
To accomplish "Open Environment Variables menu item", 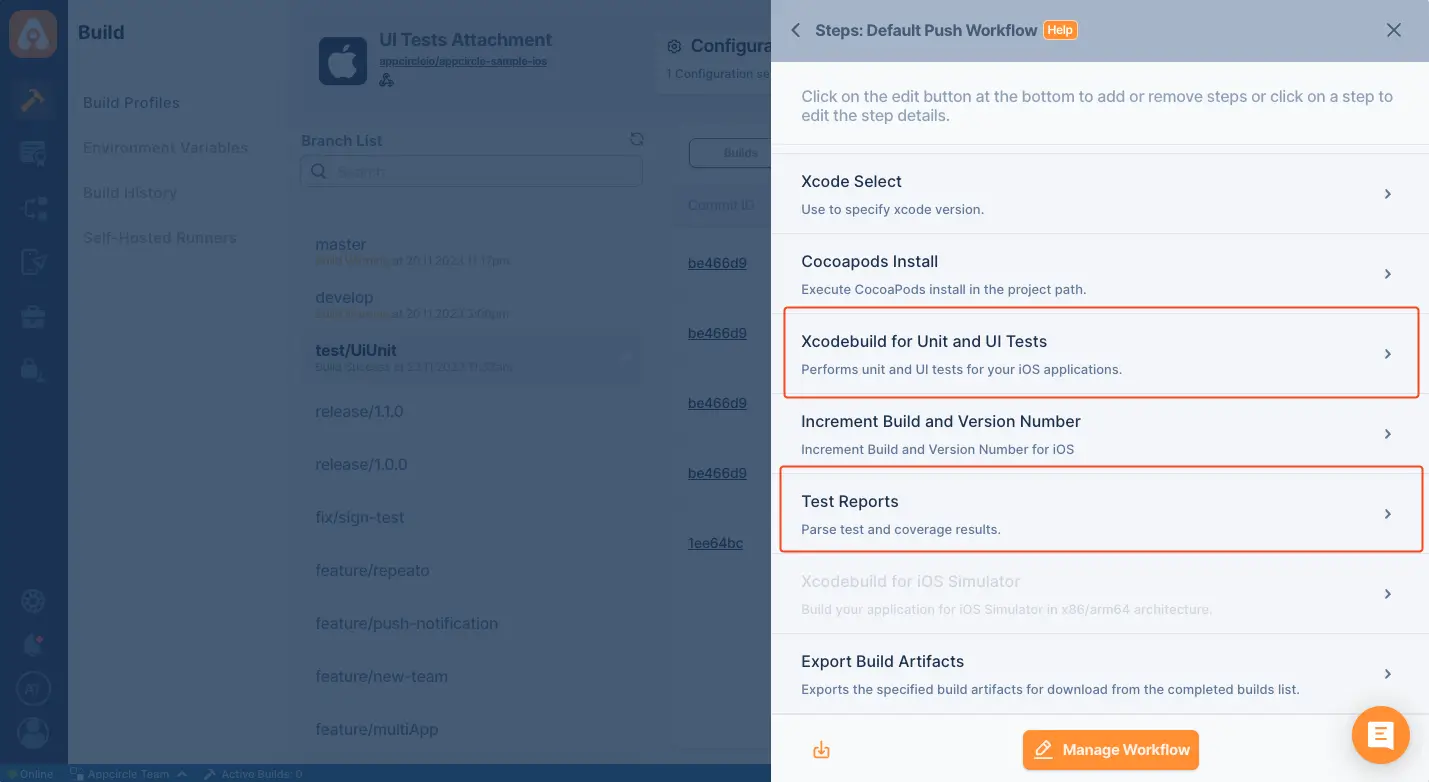I will pos(165,147).
